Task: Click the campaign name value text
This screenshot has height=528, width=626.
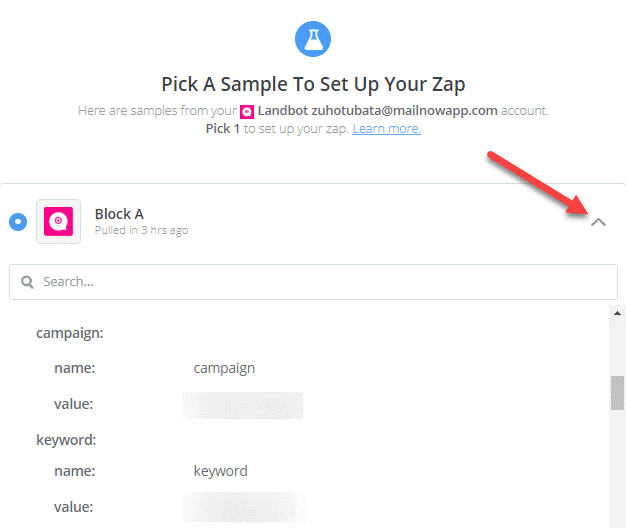Action: point(224,368)
